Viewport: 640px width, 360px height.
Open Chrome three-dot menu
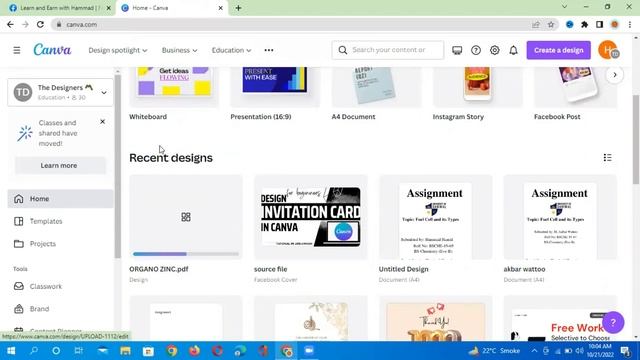point(630,24)
